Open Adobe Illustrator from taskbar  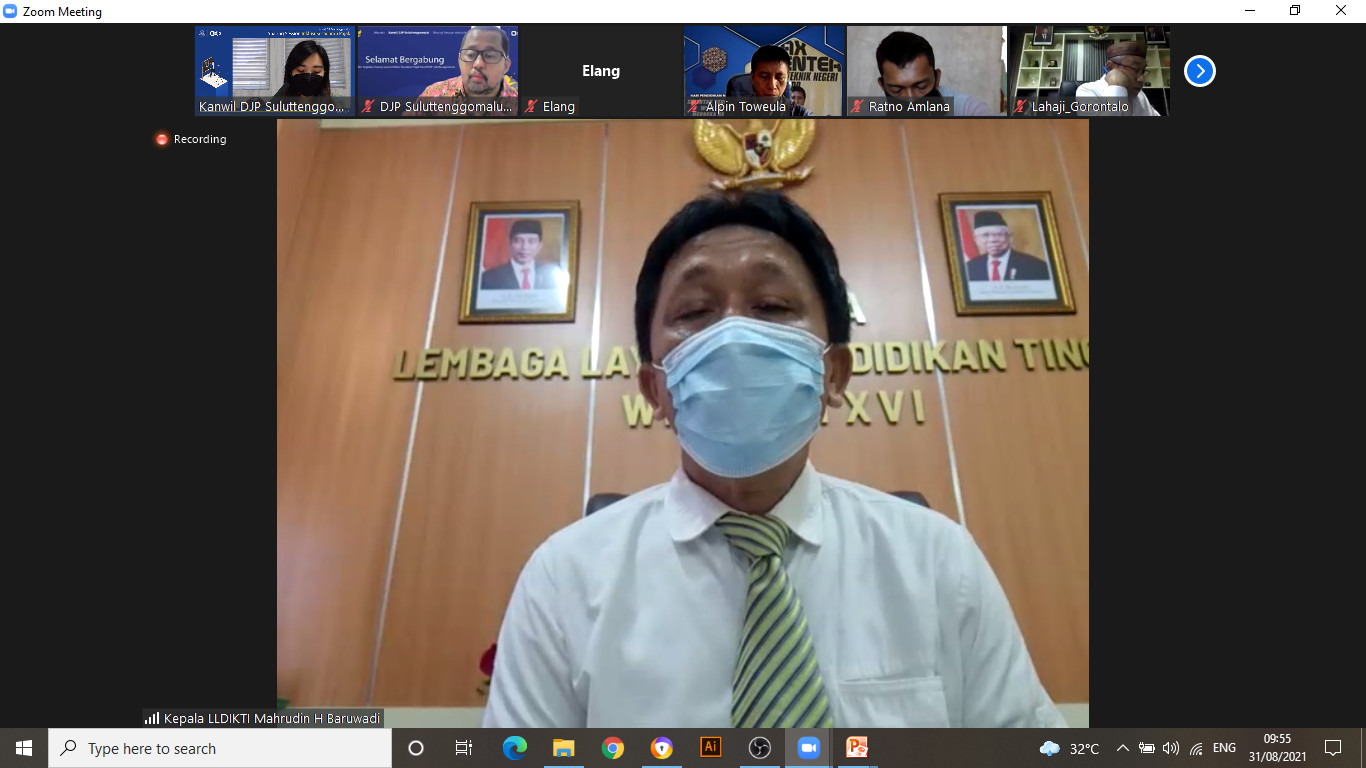[710, 748]
